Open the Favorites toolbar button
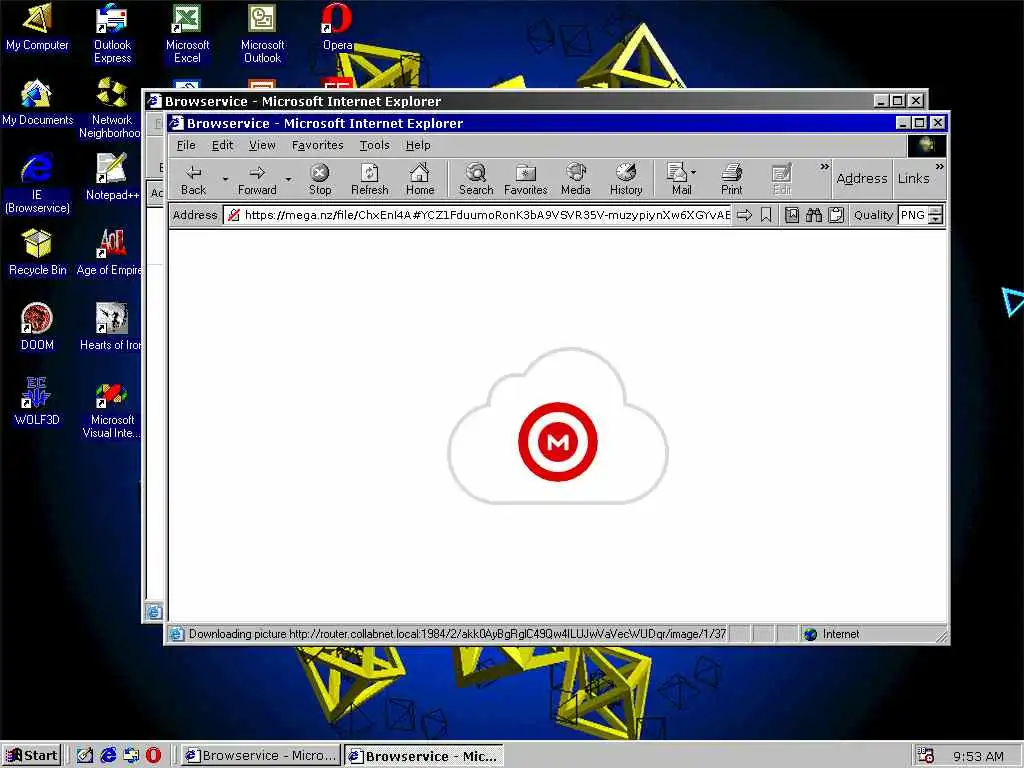 click(x=526, y=180)
